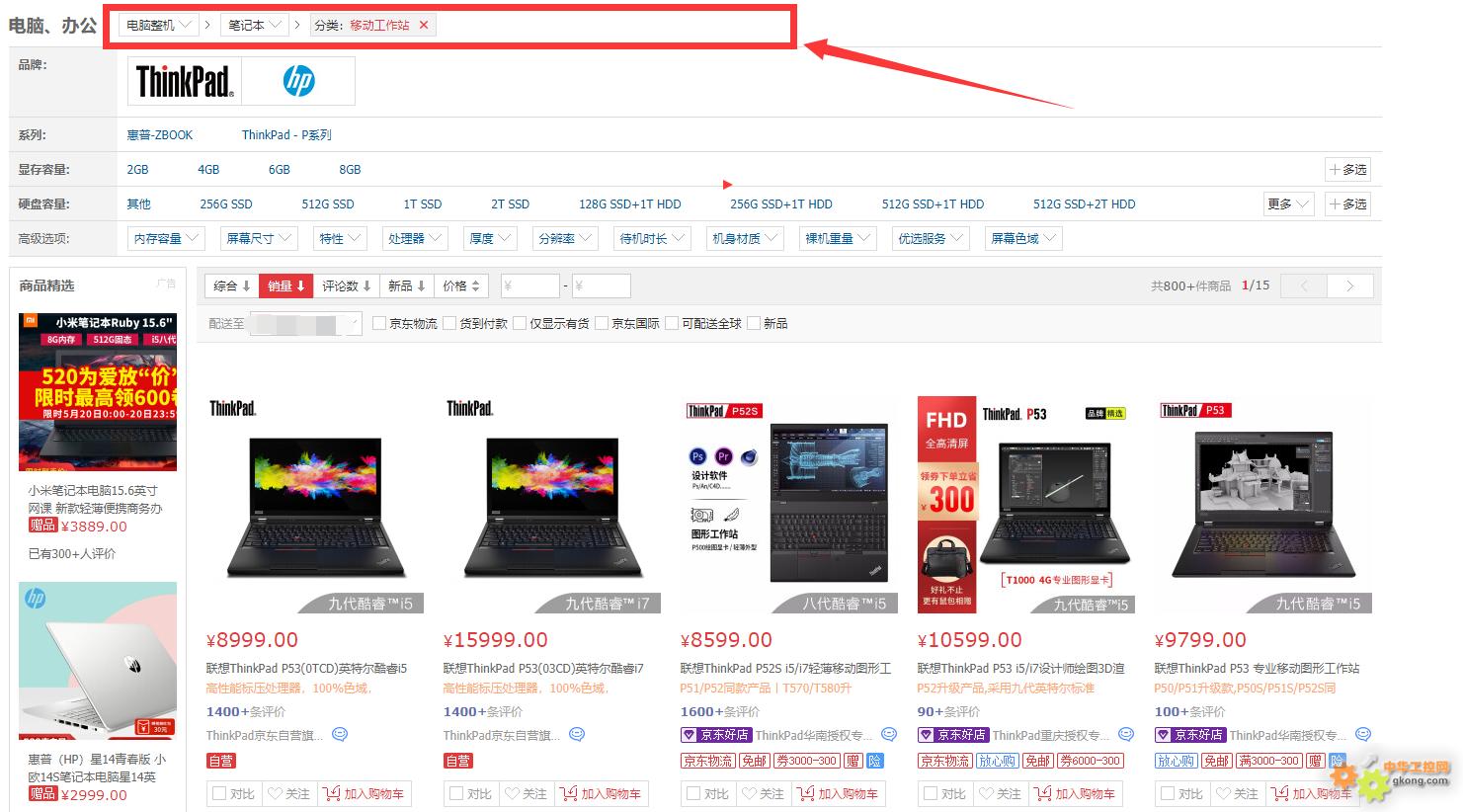Follow the ¥15999.00 ThinkPad P53 item
The image size is (1463, 812).
click(526, 794)
